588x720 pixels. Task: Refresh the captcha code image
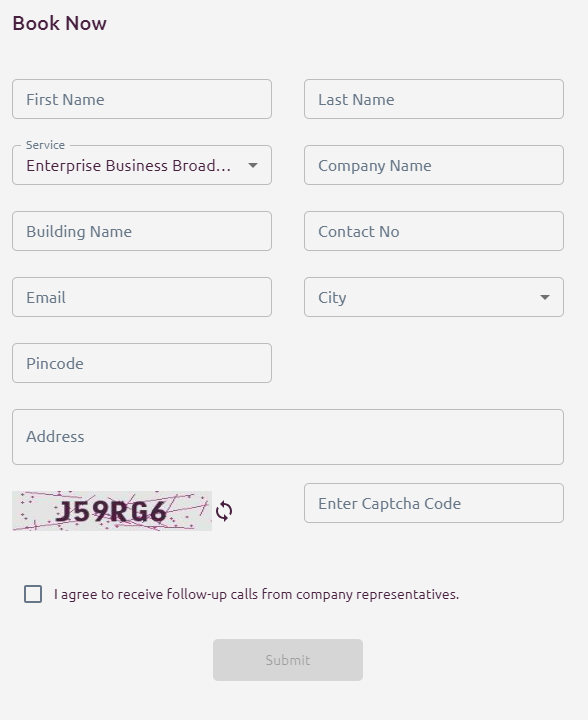click(224, 511)
